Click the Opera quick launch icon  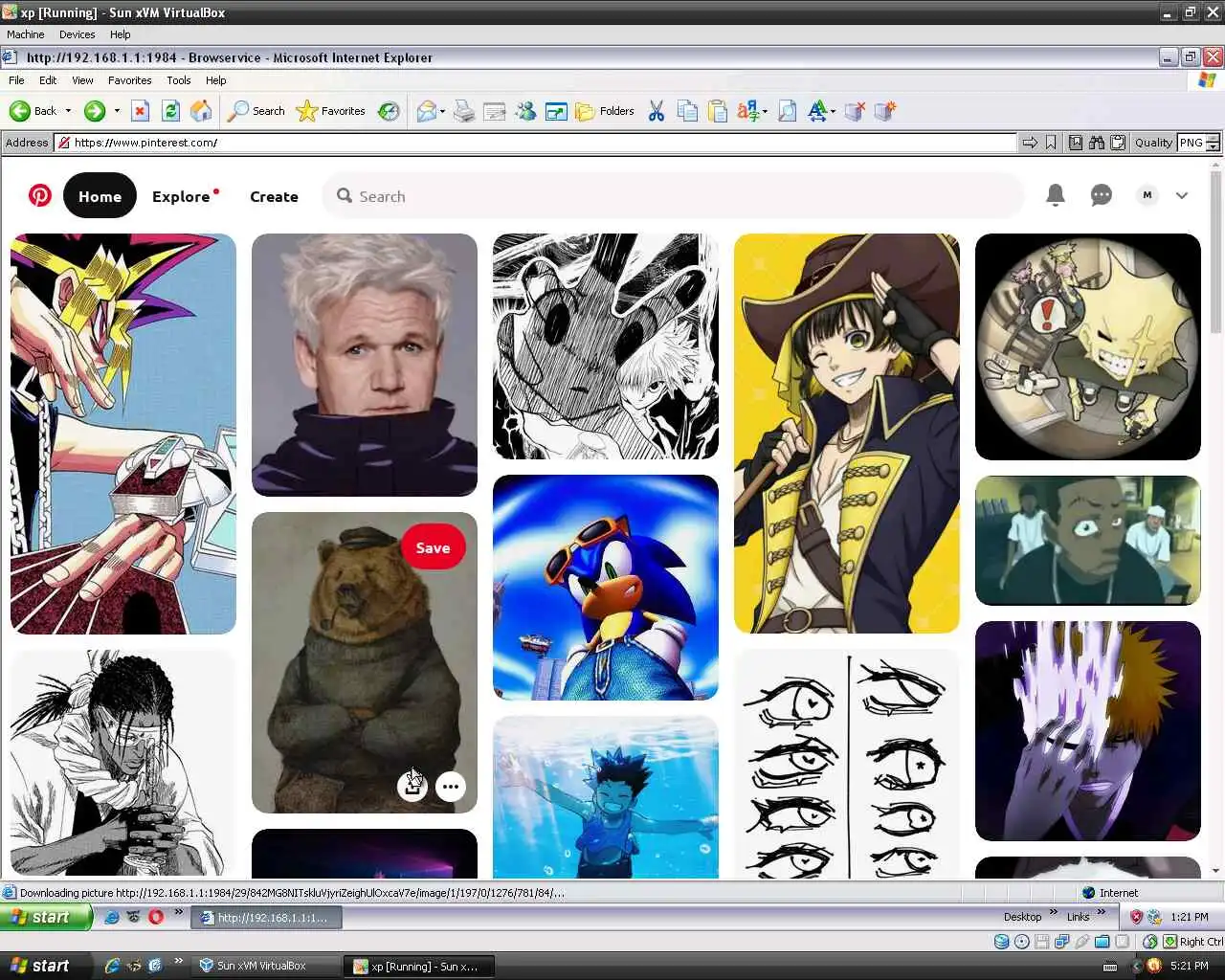click(x=156, y=917)
